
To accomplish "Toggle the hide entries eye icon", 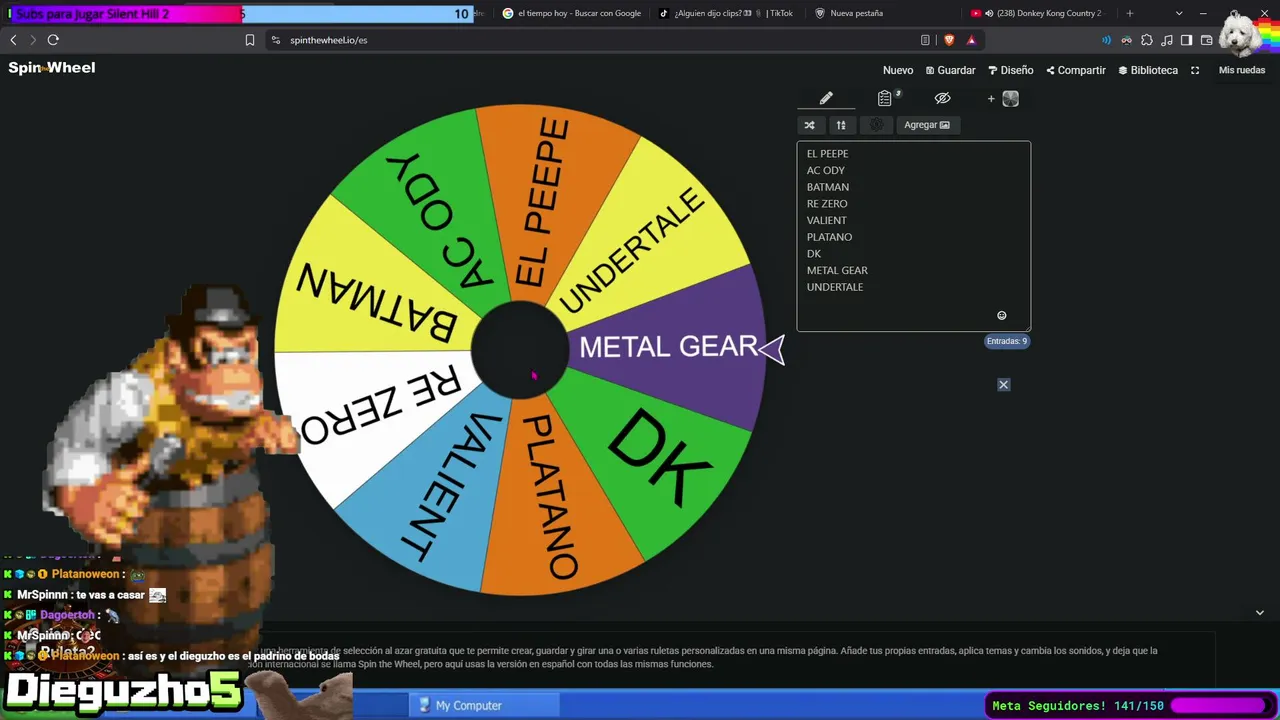I will pyautogui.click(x=942, y=98).
